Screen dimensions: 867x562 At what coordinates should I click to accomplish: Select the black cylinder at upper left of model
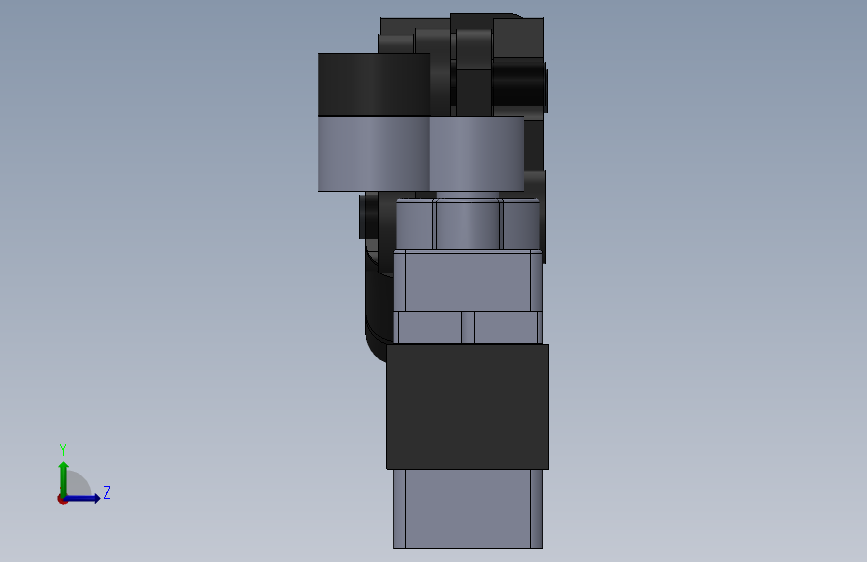click(374, 85)
